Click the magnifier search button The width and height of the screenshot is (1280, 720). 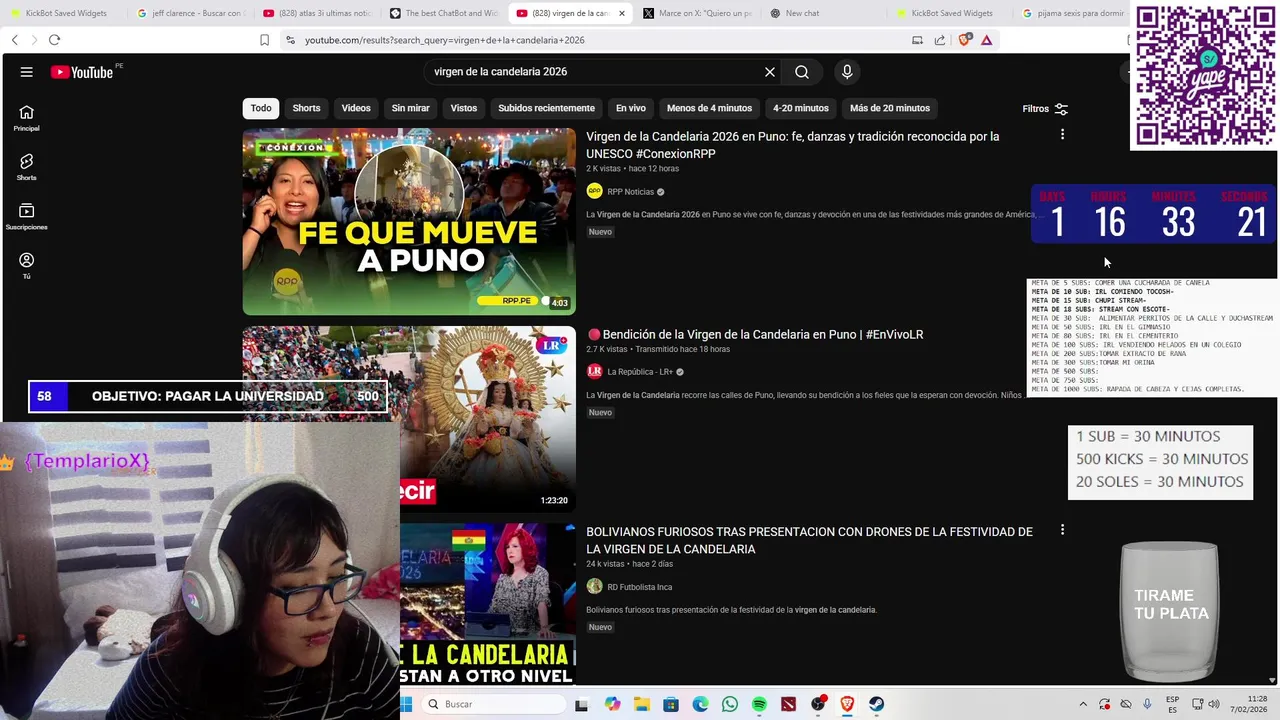point(802,72)
